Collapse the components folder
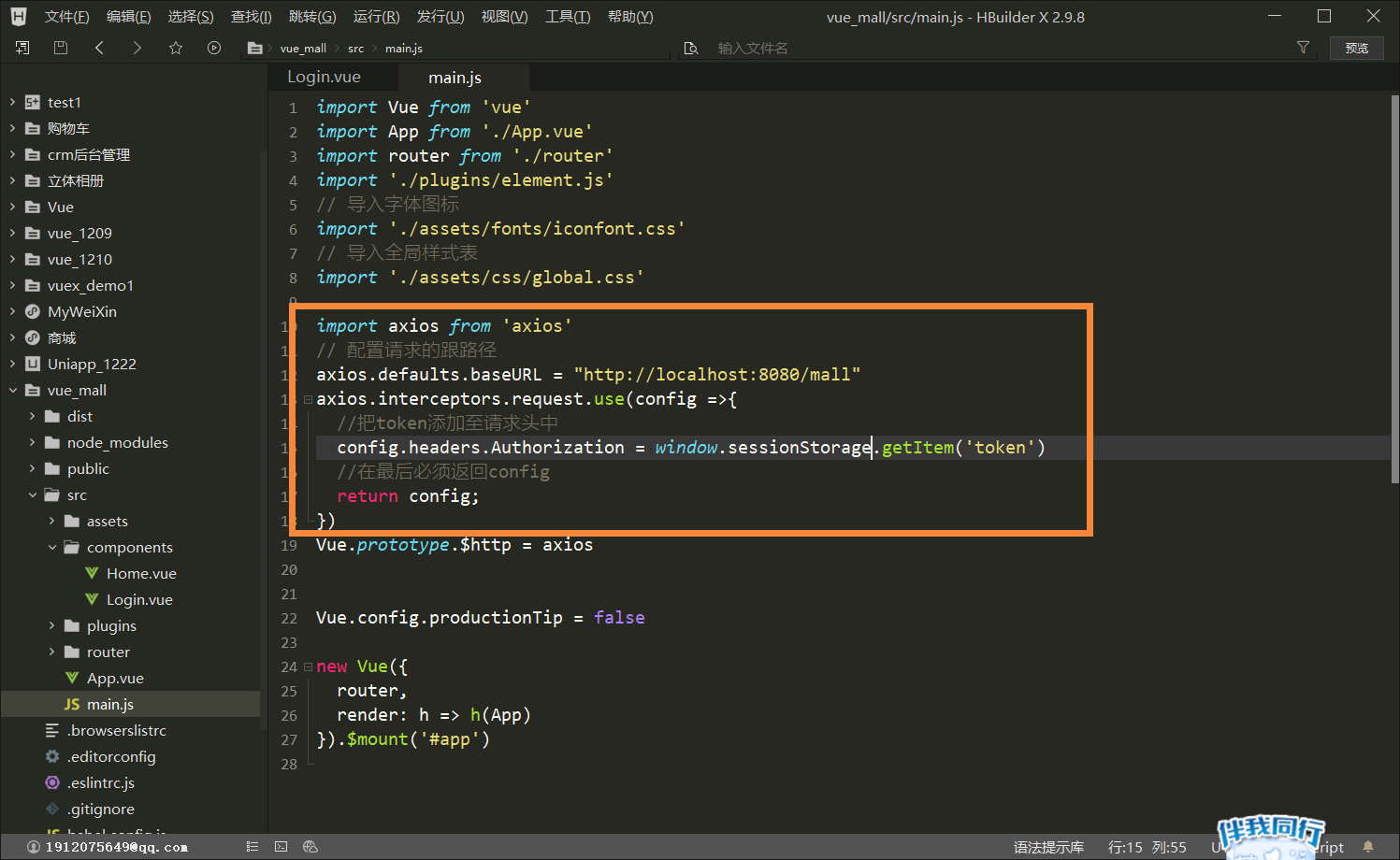Image resolution: width=1400 pixels, height=860 pixels. coord(51,547)
